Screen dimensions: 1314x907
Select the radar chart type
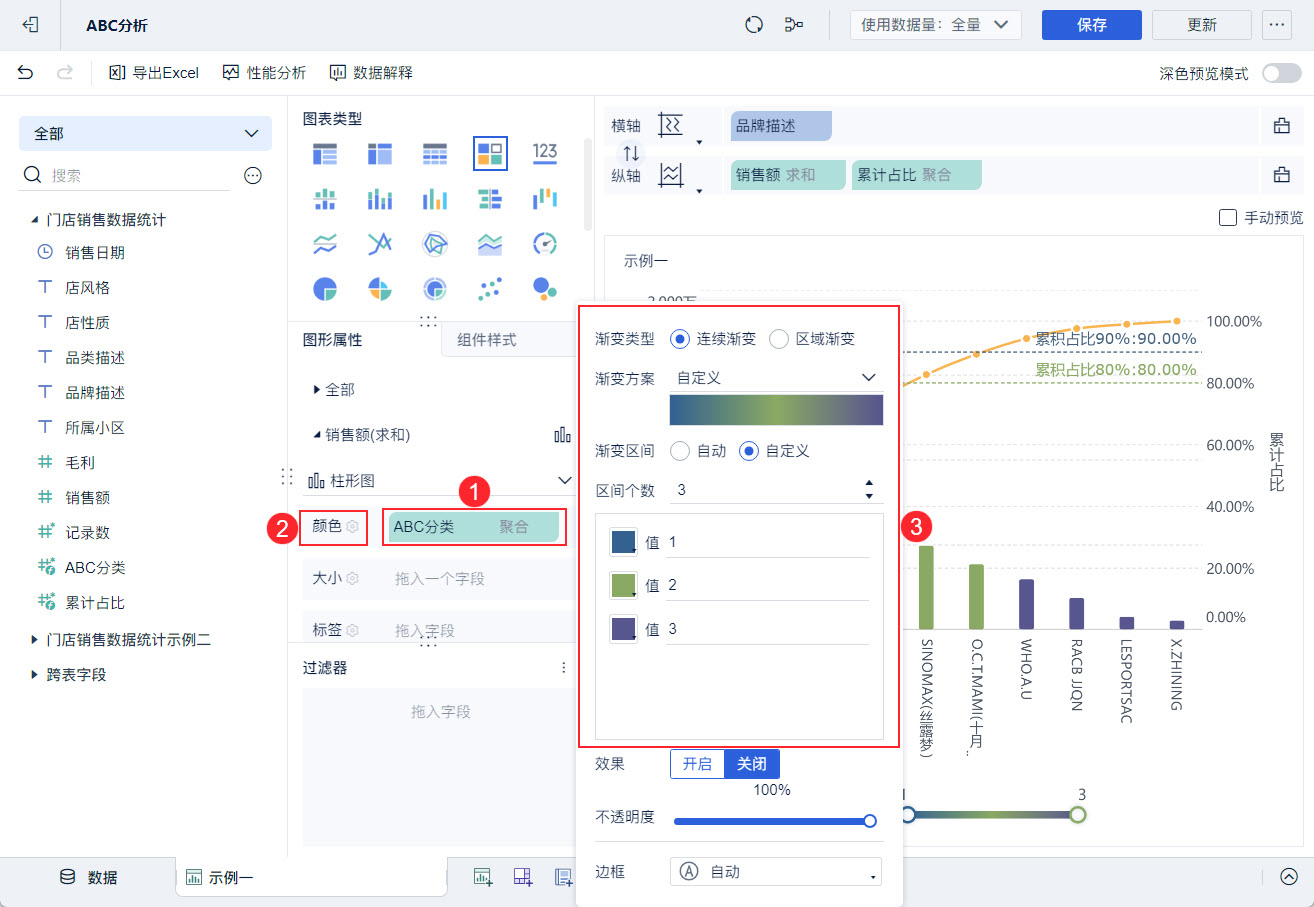[x=435, y=243]
